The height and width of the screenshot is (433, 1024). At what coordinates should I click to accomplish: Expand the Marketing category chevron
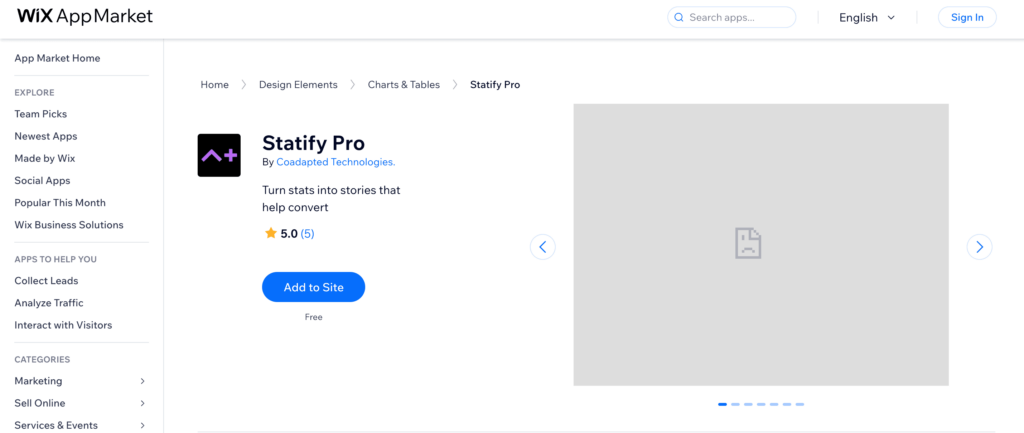tap(142, 381)
